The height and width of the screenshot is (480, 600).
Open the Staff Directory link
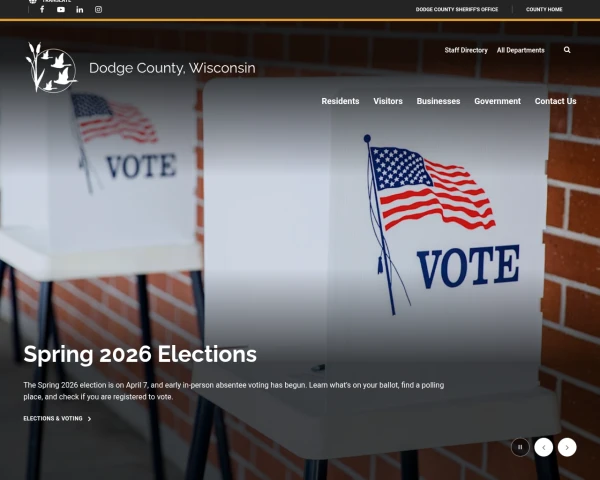[x=466, y=50]
